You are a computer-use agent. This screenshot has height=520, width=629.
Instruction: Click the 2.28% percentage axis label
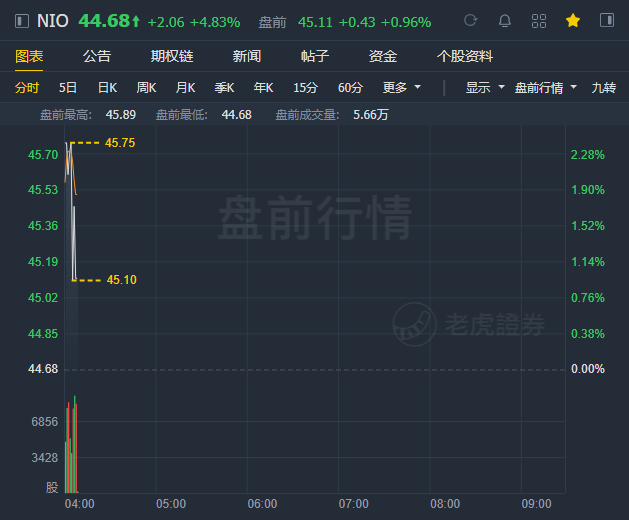click(x=588, y=154)
